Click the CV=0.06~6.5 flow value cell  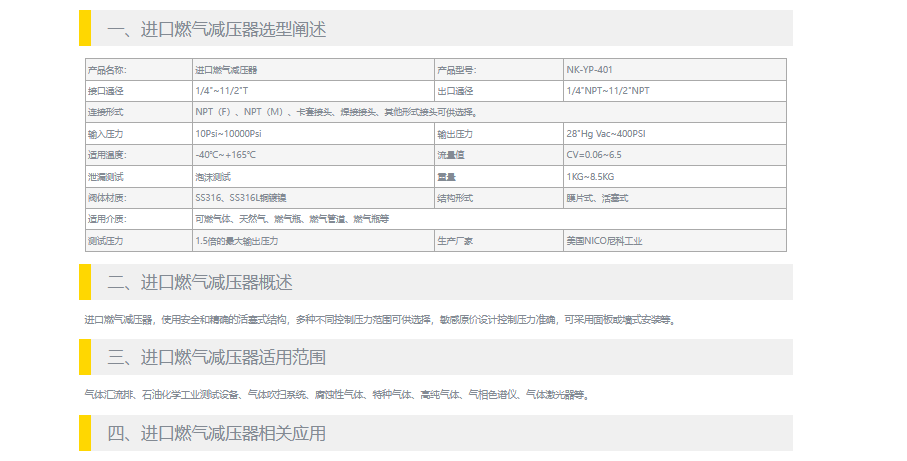pos(594,155)
